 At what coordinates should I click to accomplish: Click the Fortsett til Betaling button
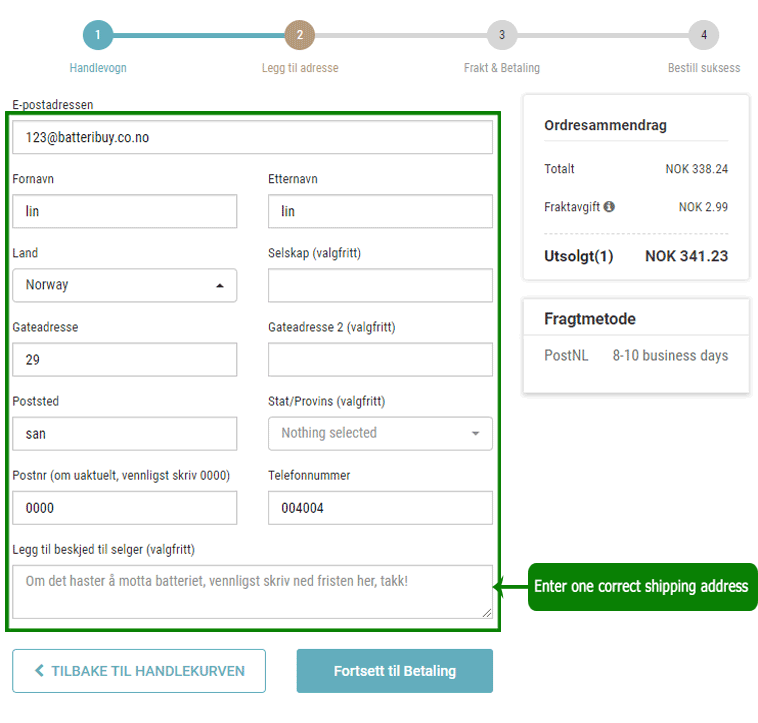pyautogui.click(x=394, y=671)
